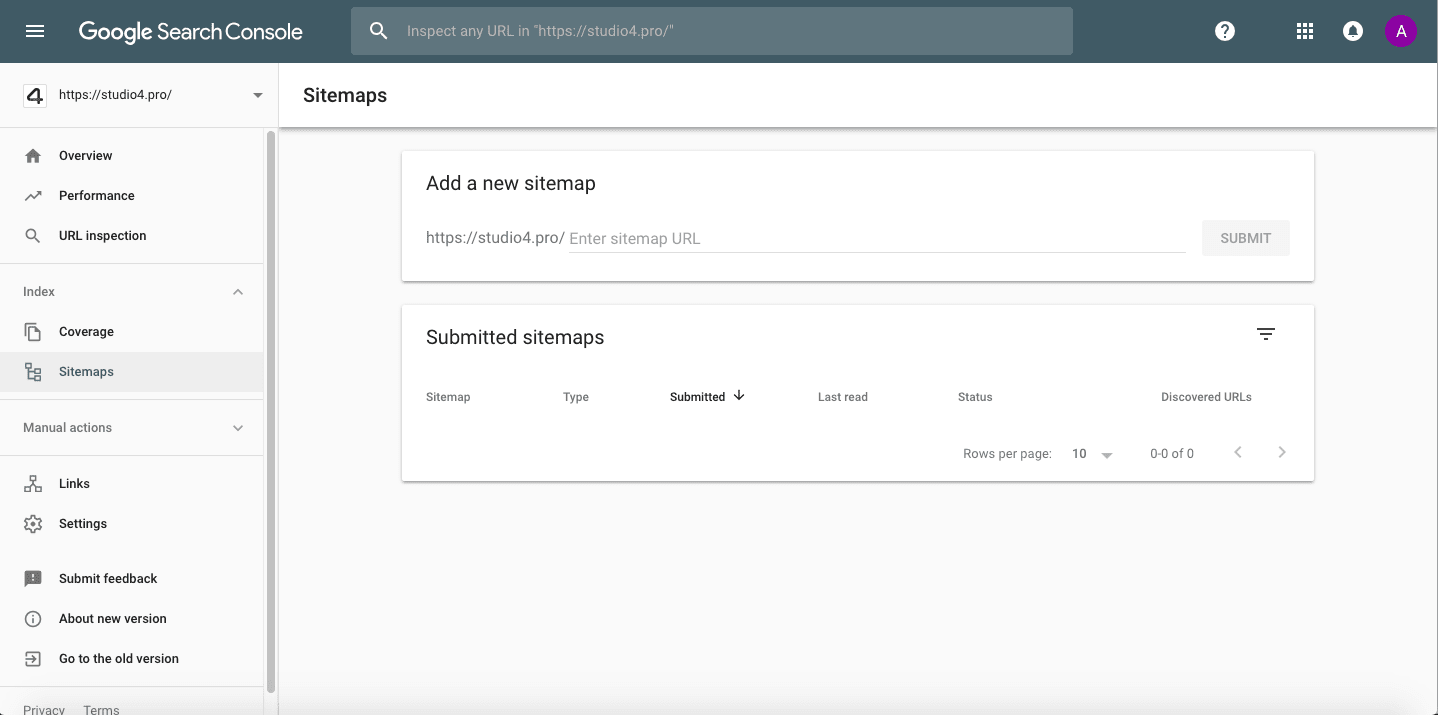
Task: Click the studio4.pro property favicon
Action: click(x=35, y=95)
